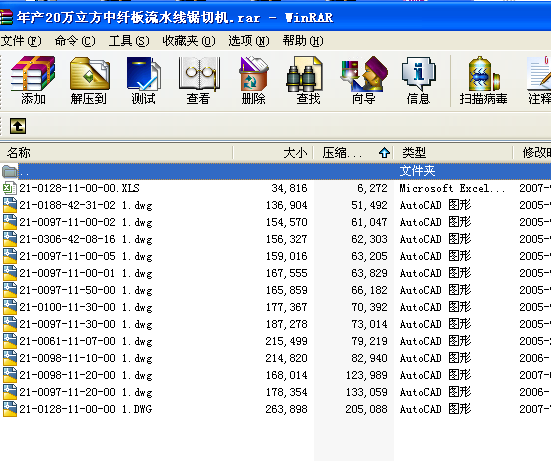Viewport: 551px width, 461px height.
Task: Click the Excel icon of 21-0128-11-00-00.XLS
Action: 9,188
